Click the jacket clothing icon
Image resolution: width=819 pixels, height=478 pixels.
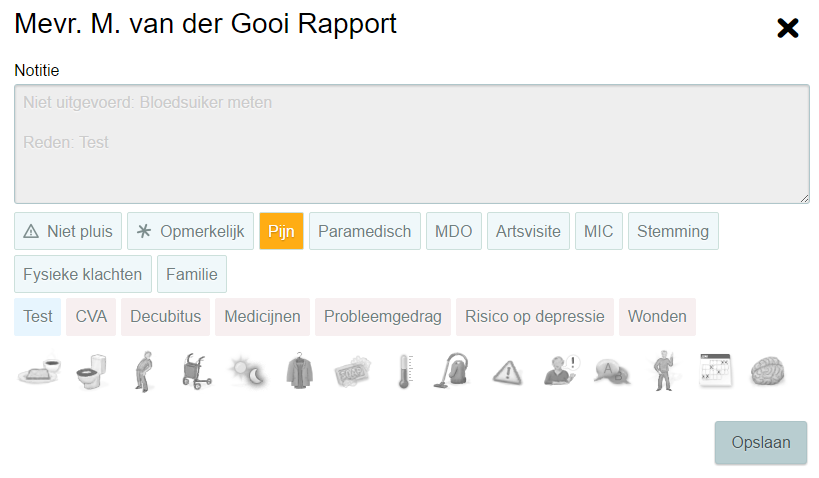pos(299,371)
